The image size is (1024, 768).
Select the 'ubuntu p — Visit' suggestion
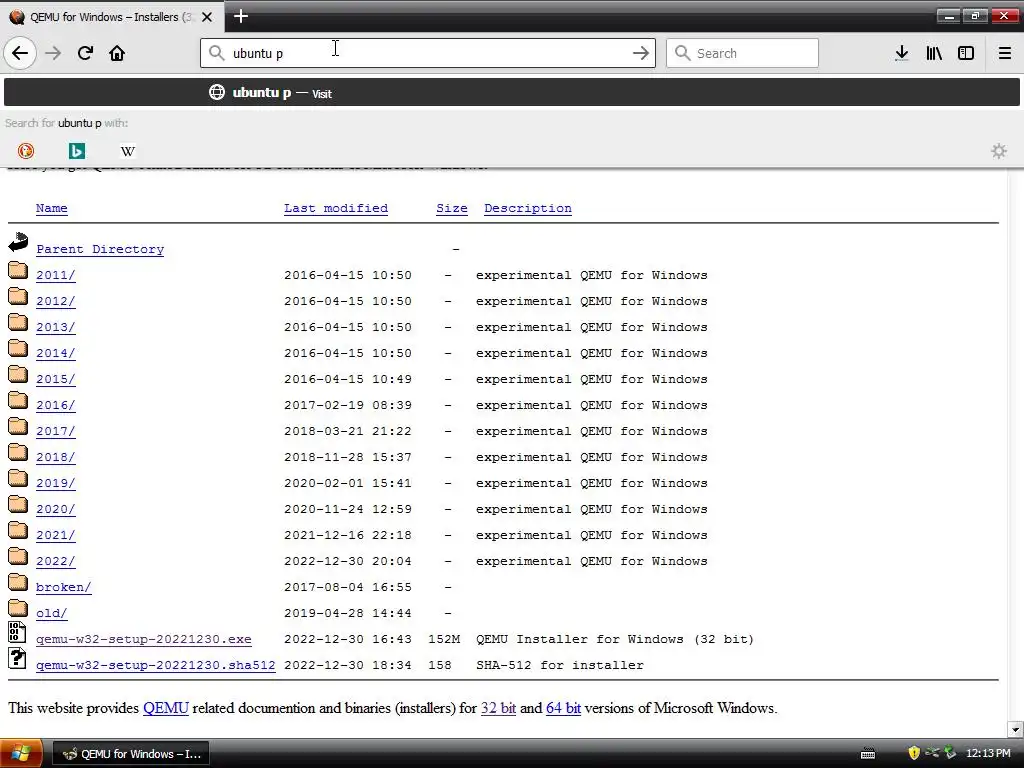(512, 93)
